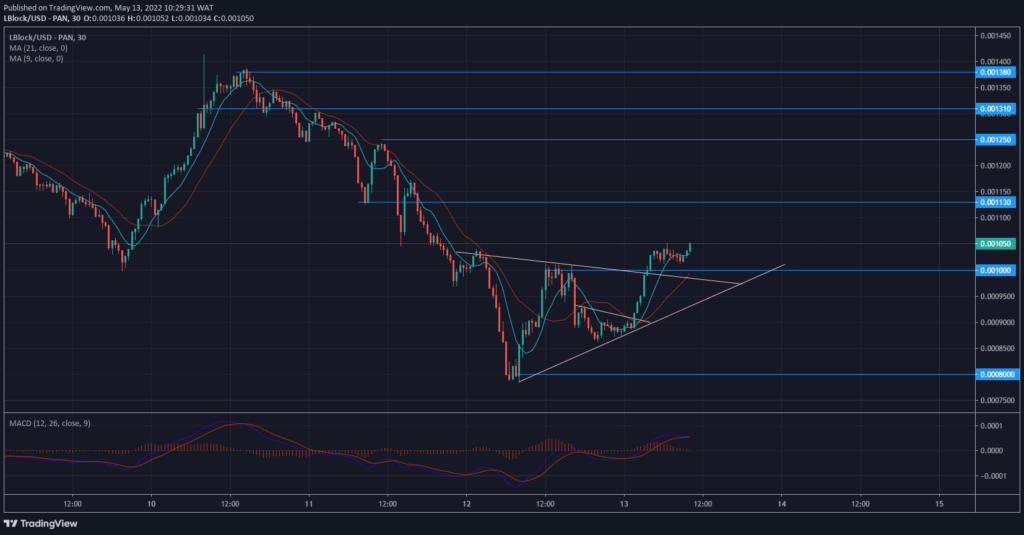Click the date label 10 on time axis

pyautogui.click(x=152, y=504)
